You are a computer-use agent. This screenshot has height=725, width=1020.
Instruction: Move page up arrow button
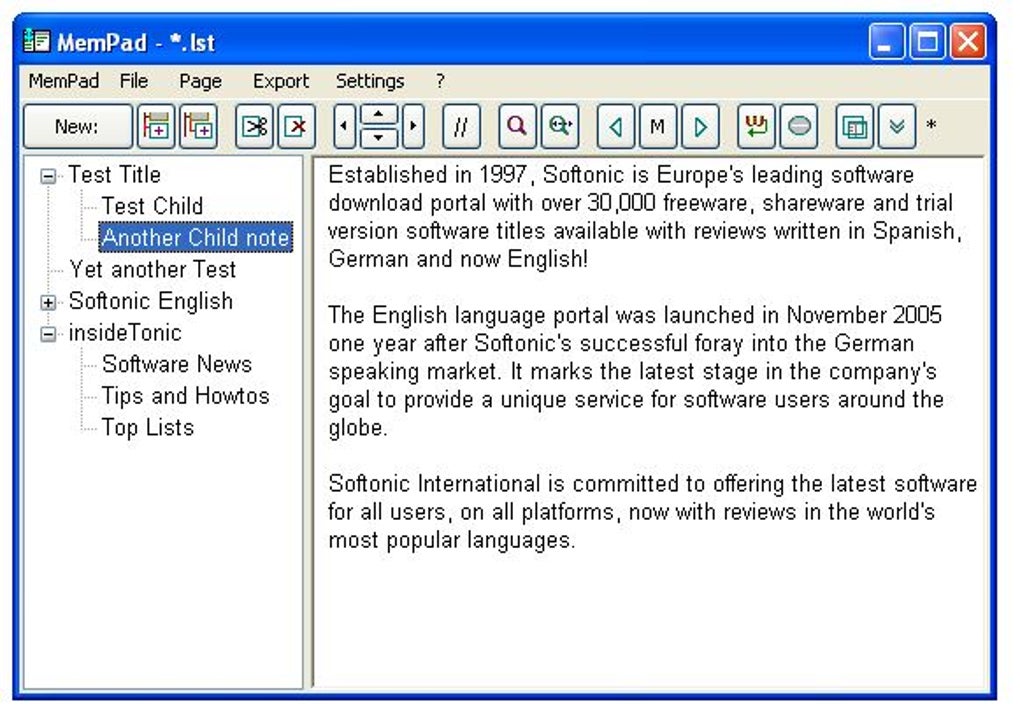coord(379,115)
